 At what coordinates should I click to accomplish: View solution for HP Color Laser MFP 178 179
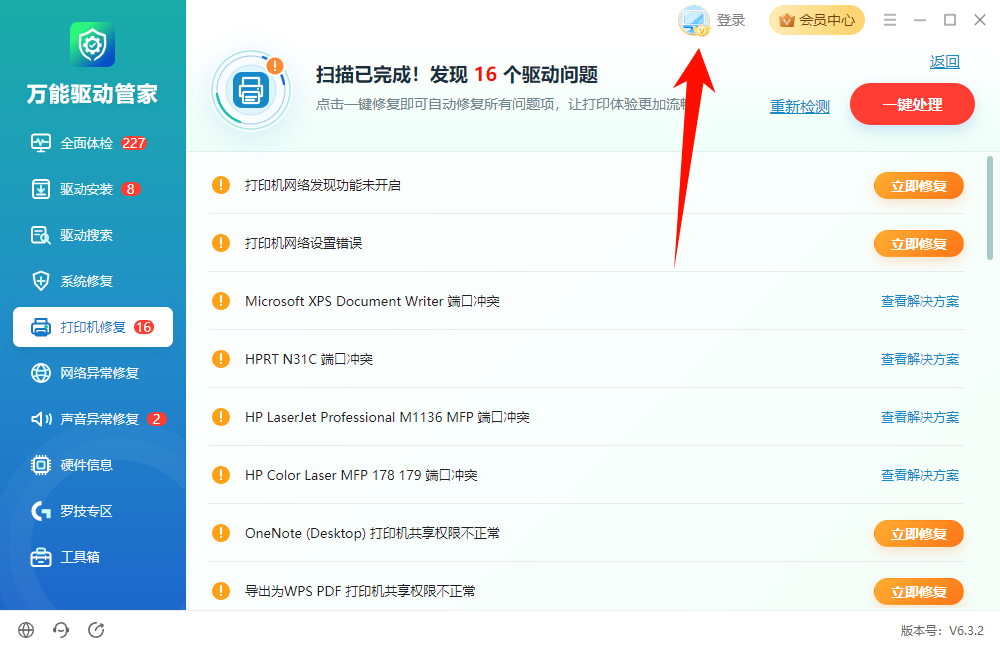[x=920, y=475]
